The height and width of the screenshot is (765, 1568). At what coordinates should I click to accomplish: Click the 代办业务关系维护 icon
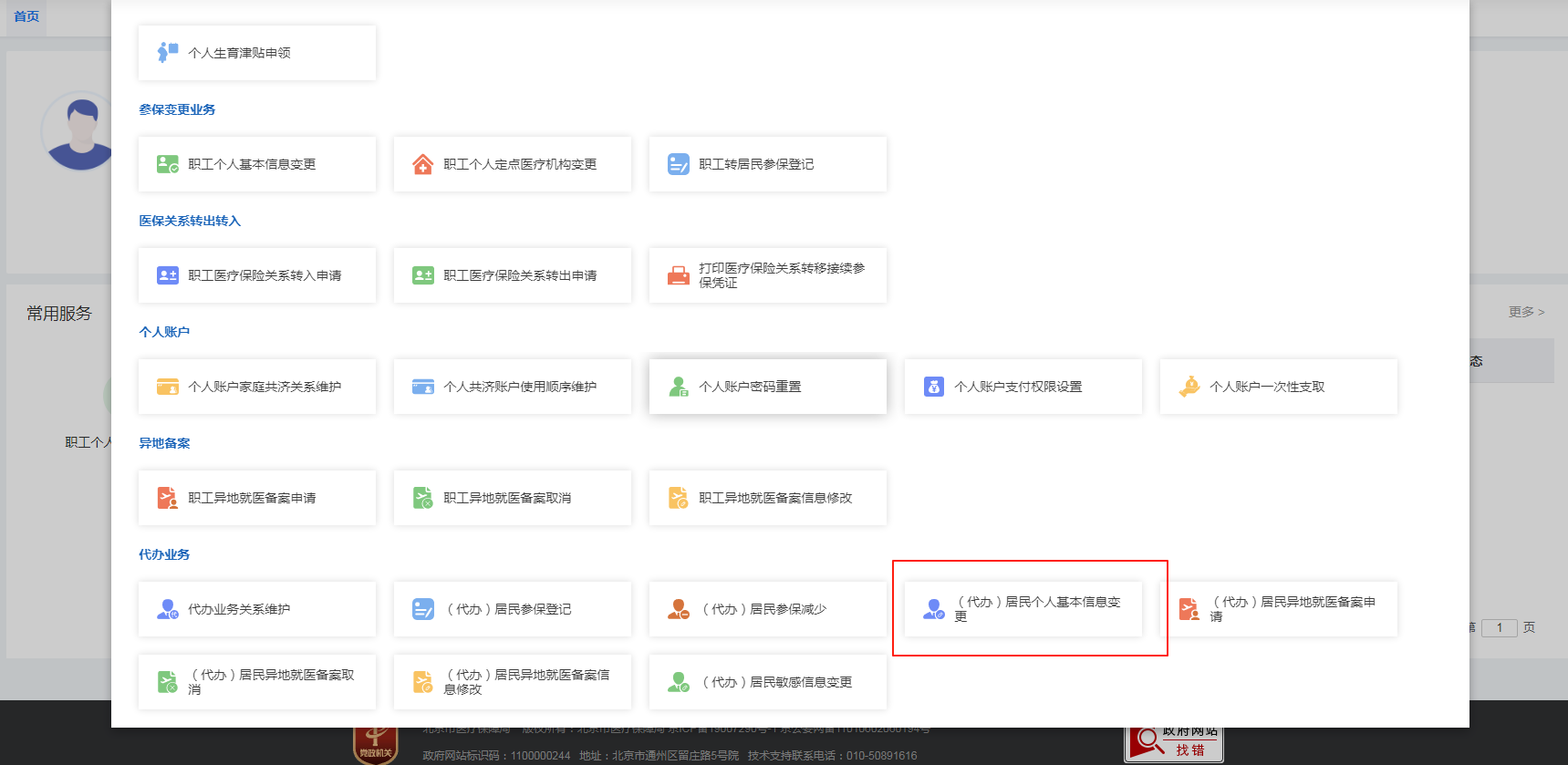(168, 608)
